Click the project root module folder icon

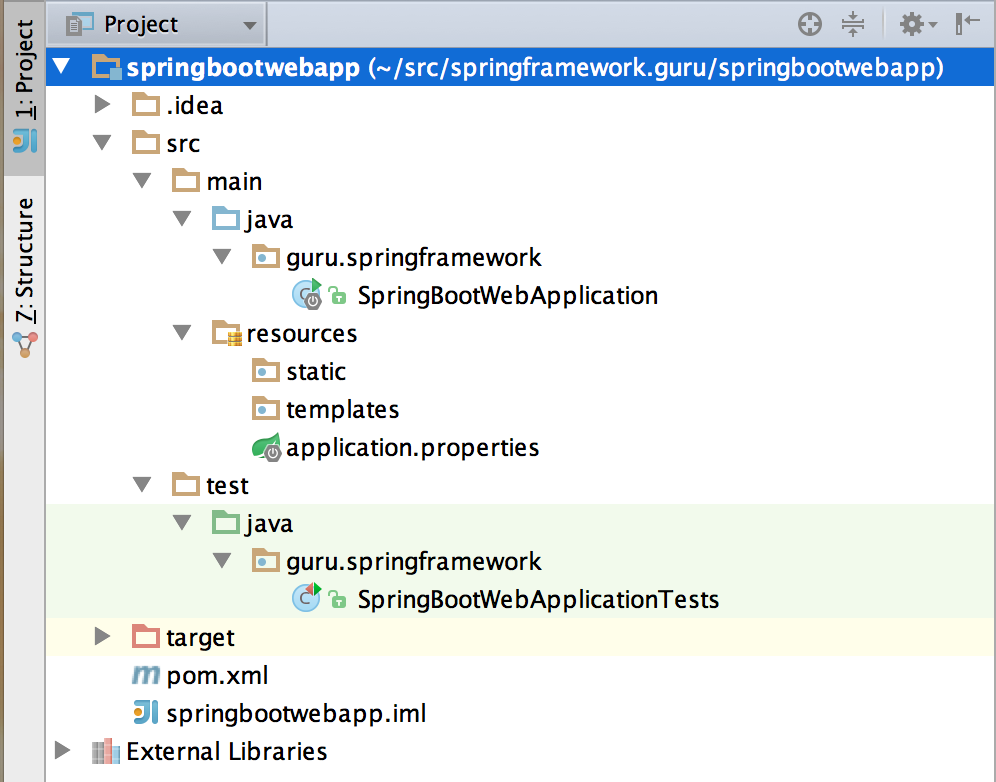106,67
